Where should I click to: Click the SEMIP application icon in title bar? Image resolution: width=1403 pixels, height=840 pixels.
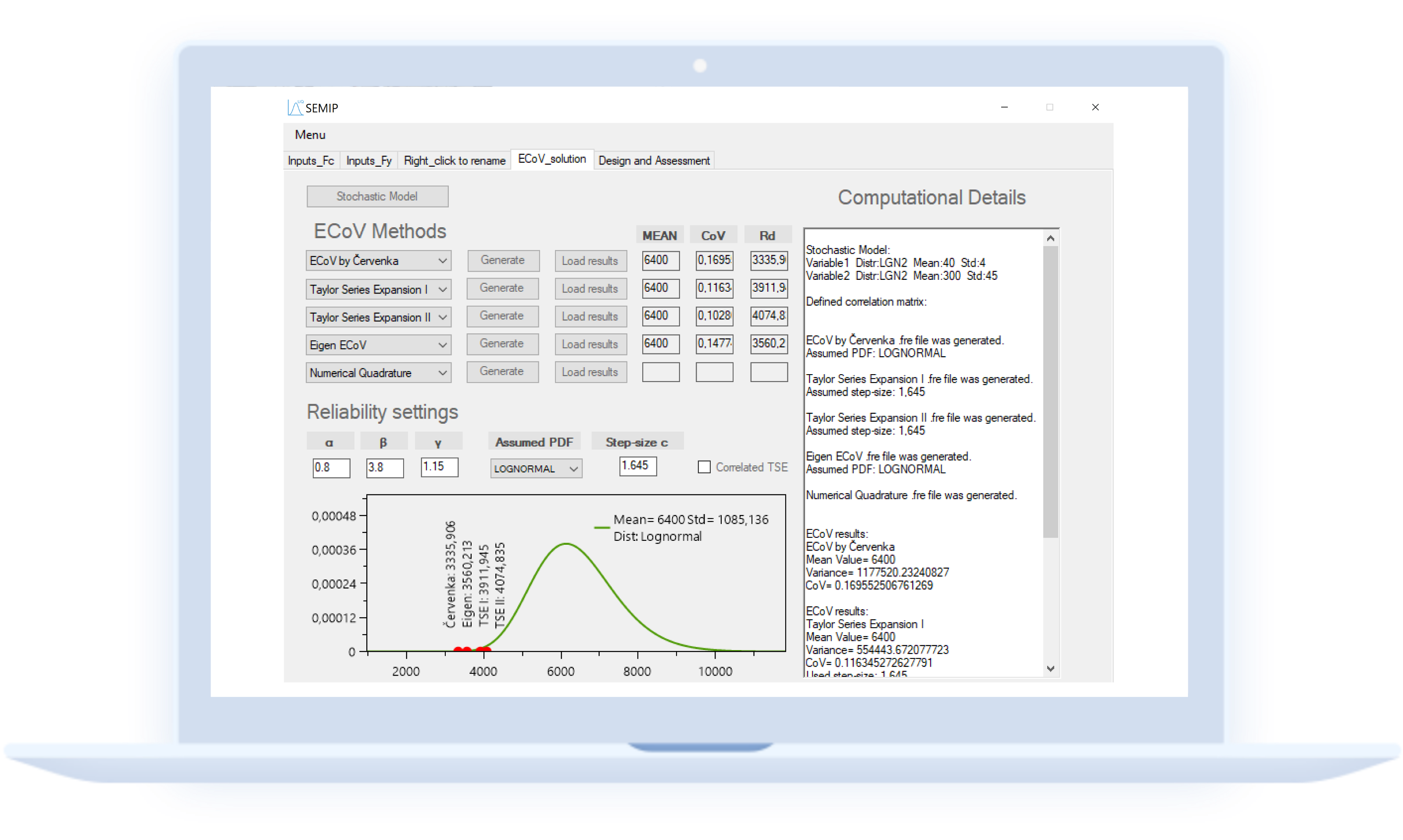294,107
